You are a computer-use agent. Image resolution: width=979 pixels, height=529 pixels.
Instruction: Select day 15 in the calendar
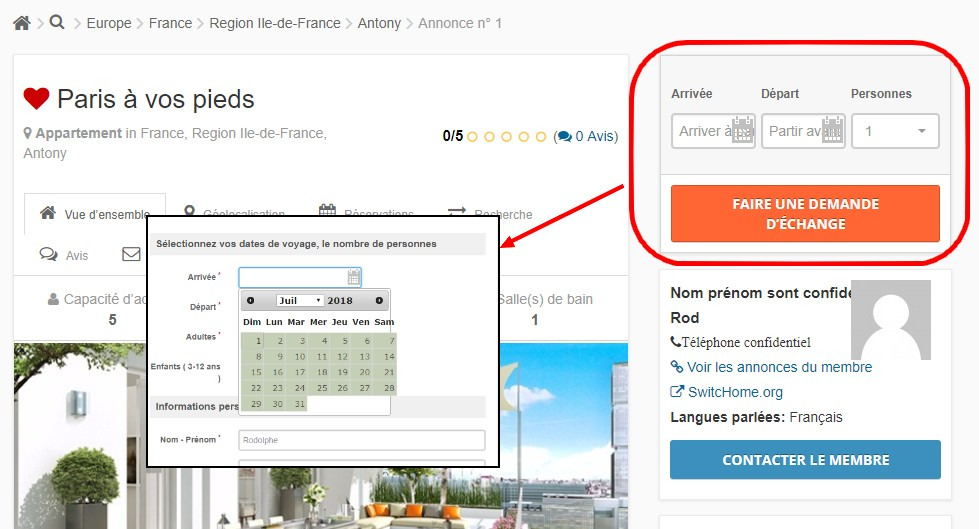tap(256, 372)
